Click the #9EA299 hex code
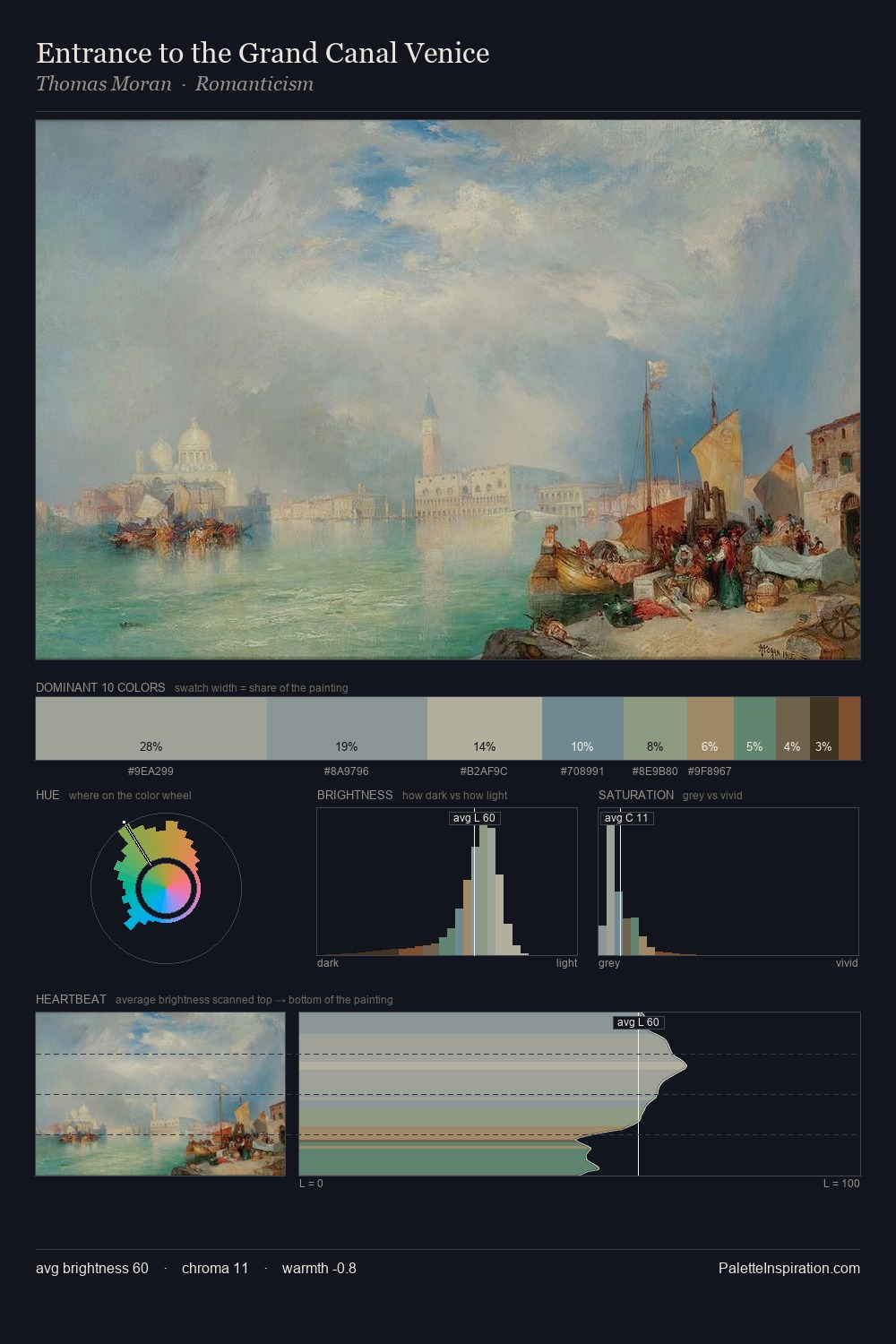Viewport: 896px width, 1344px height. [x=151, y=771]
